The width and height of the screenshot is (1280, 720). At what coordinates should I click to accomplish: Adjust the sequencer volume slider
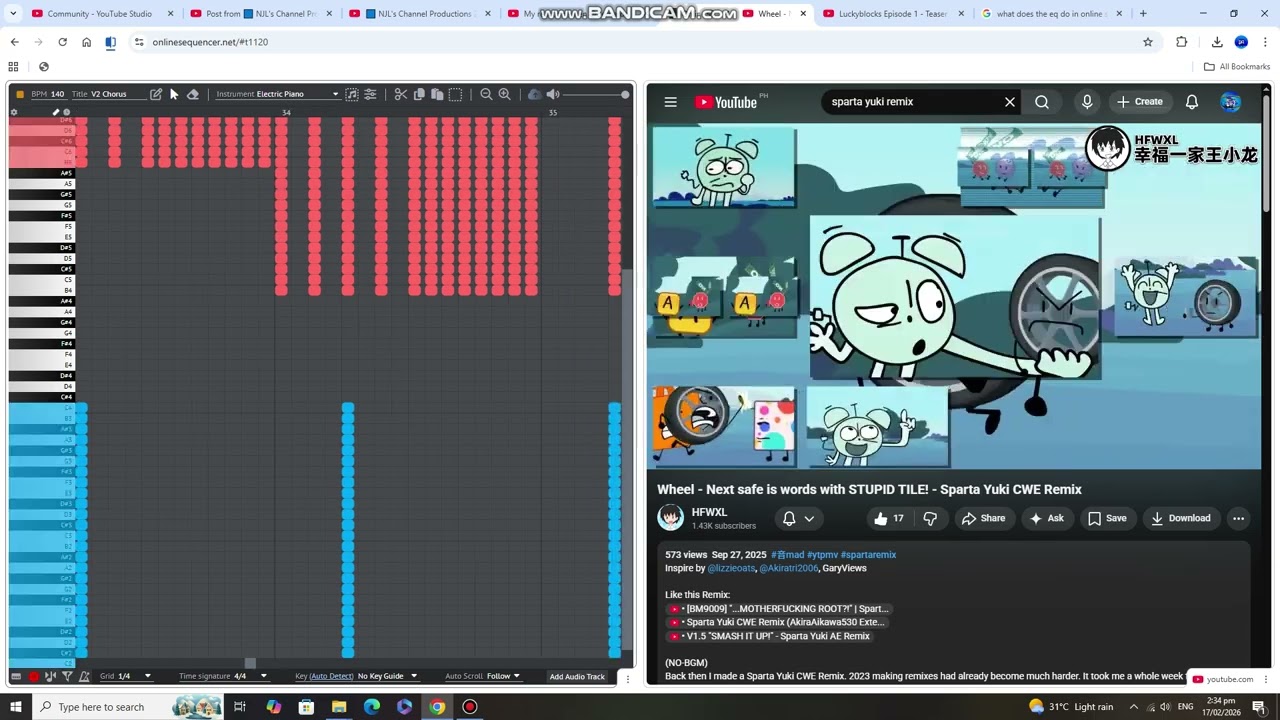pyautogui.click(x=597, y=94)
